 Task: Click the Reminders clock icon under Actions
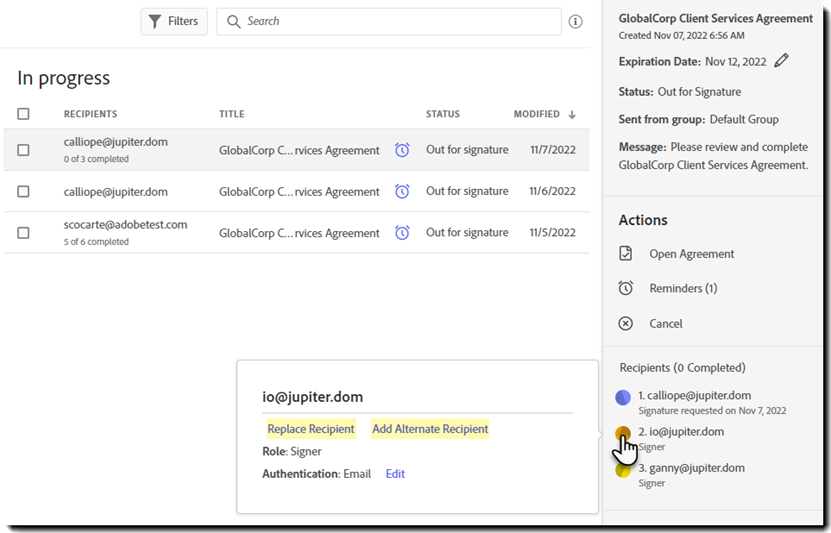point(626,288)
